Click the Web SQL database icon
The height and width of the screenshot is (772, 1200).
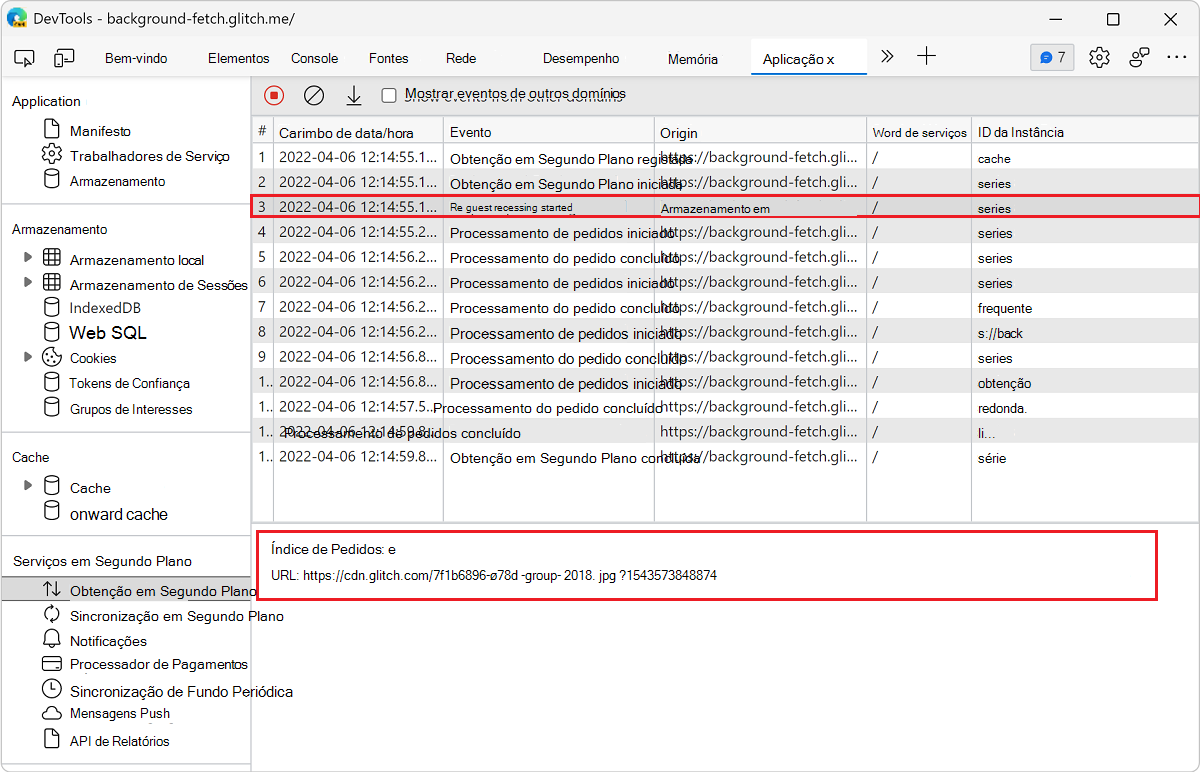click(x=52, y=332)
